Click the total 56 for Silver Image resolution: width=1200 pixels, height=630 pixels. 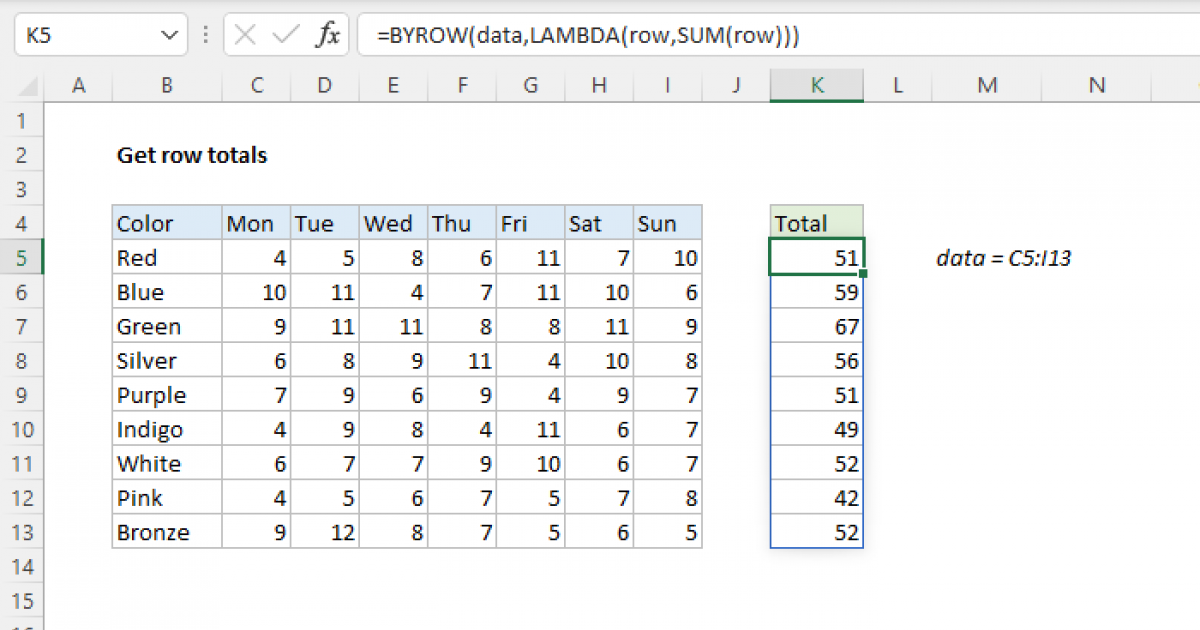coord(817,361)
